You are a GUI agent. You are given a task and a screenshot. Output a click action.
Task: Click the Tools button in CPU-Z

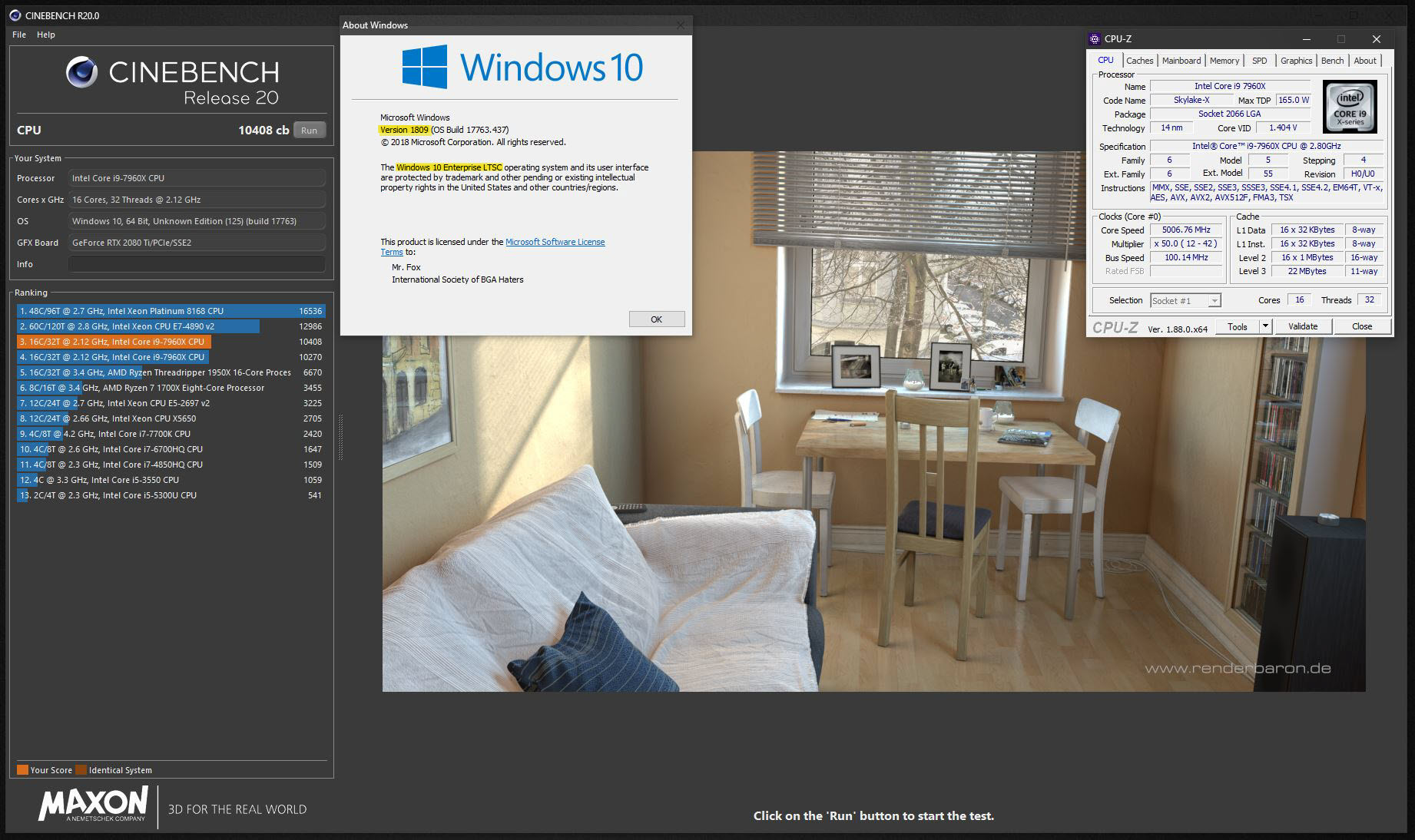pos(1237,327)
